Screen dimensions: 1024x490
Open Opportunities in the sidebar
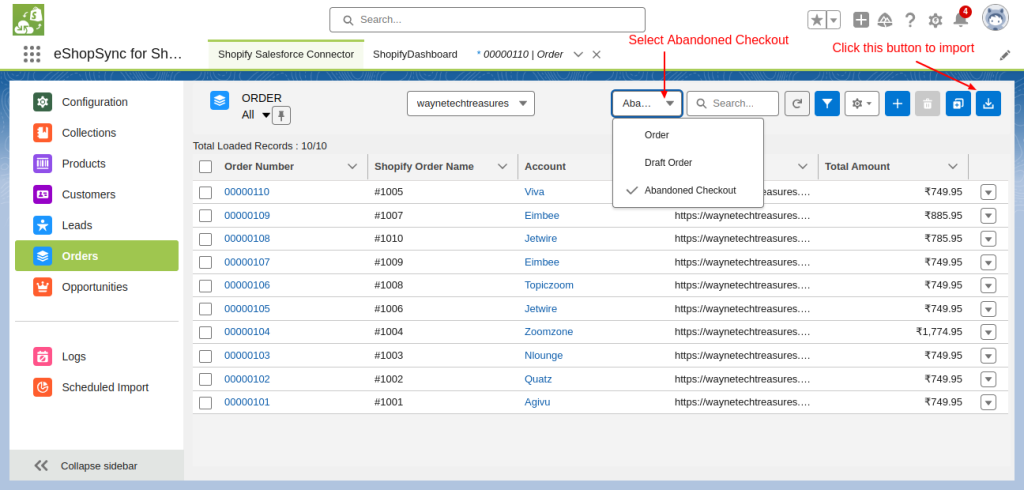97,287
